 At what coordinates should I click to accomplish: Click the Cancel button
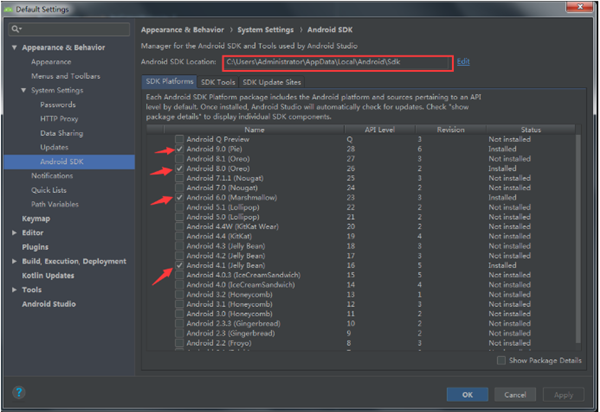[x=512, y=394]
